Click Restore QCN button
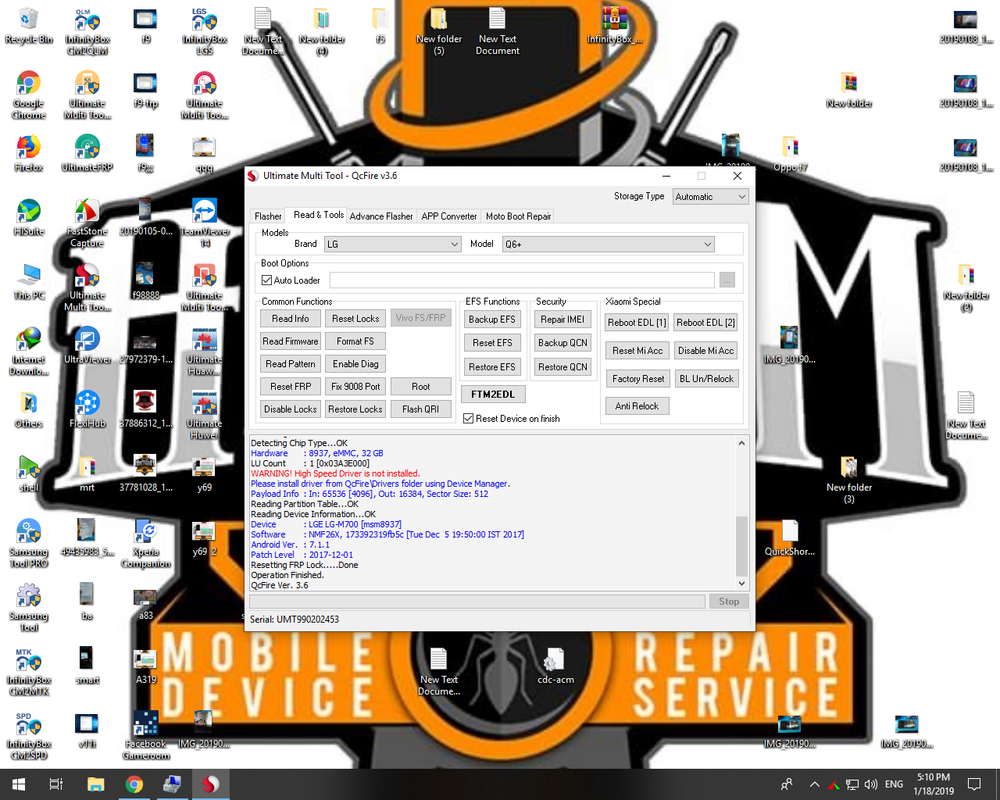1000x800 pixels. 562,367
